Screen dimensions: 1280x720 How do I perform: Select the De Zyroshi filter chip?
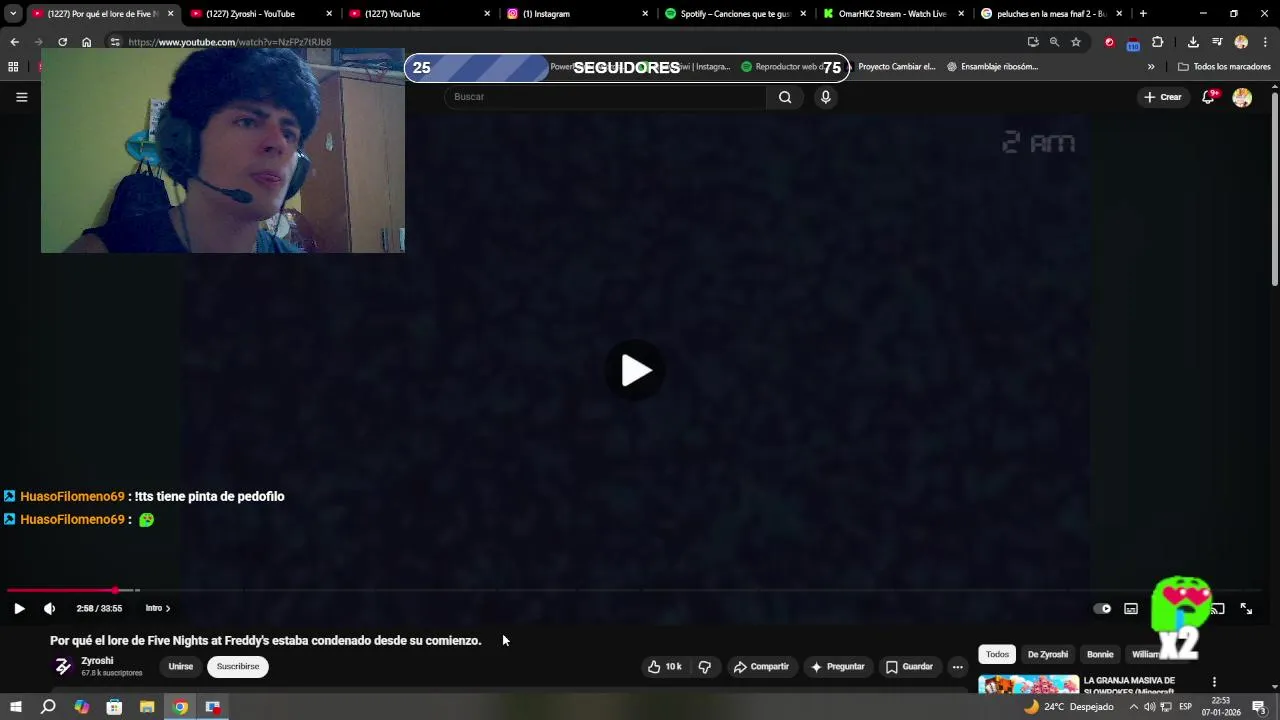[x=1048, y=654]
